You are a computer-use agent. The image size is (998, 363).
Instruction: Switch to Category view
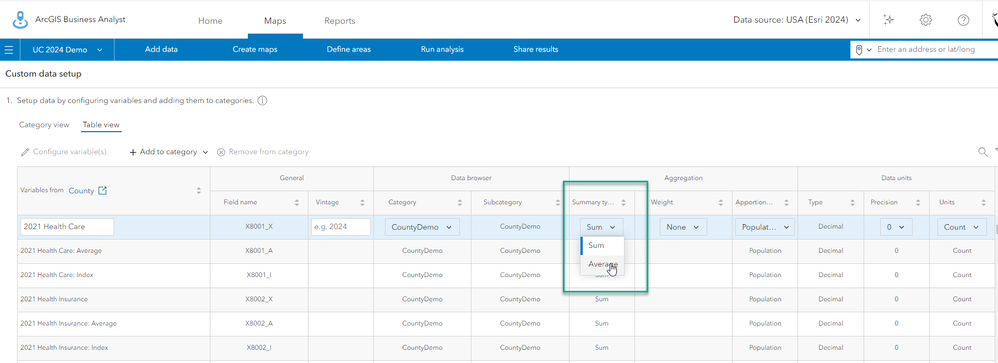[44, 125]
